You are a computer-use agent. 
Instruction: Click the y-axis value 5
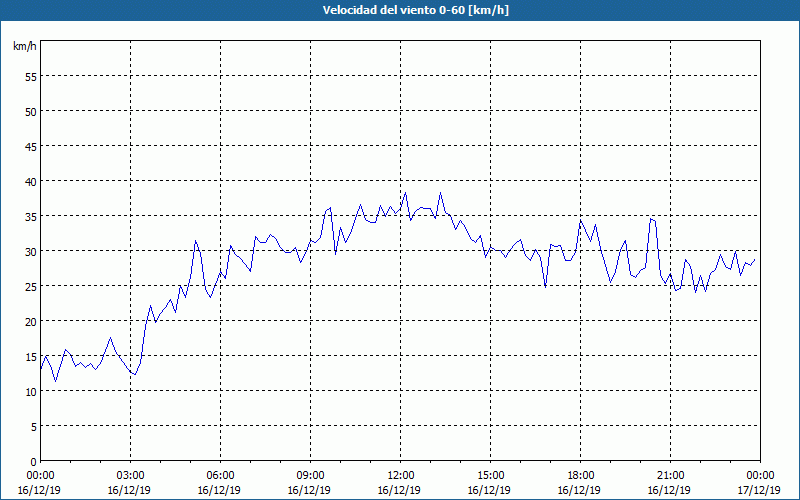(34, 428)
